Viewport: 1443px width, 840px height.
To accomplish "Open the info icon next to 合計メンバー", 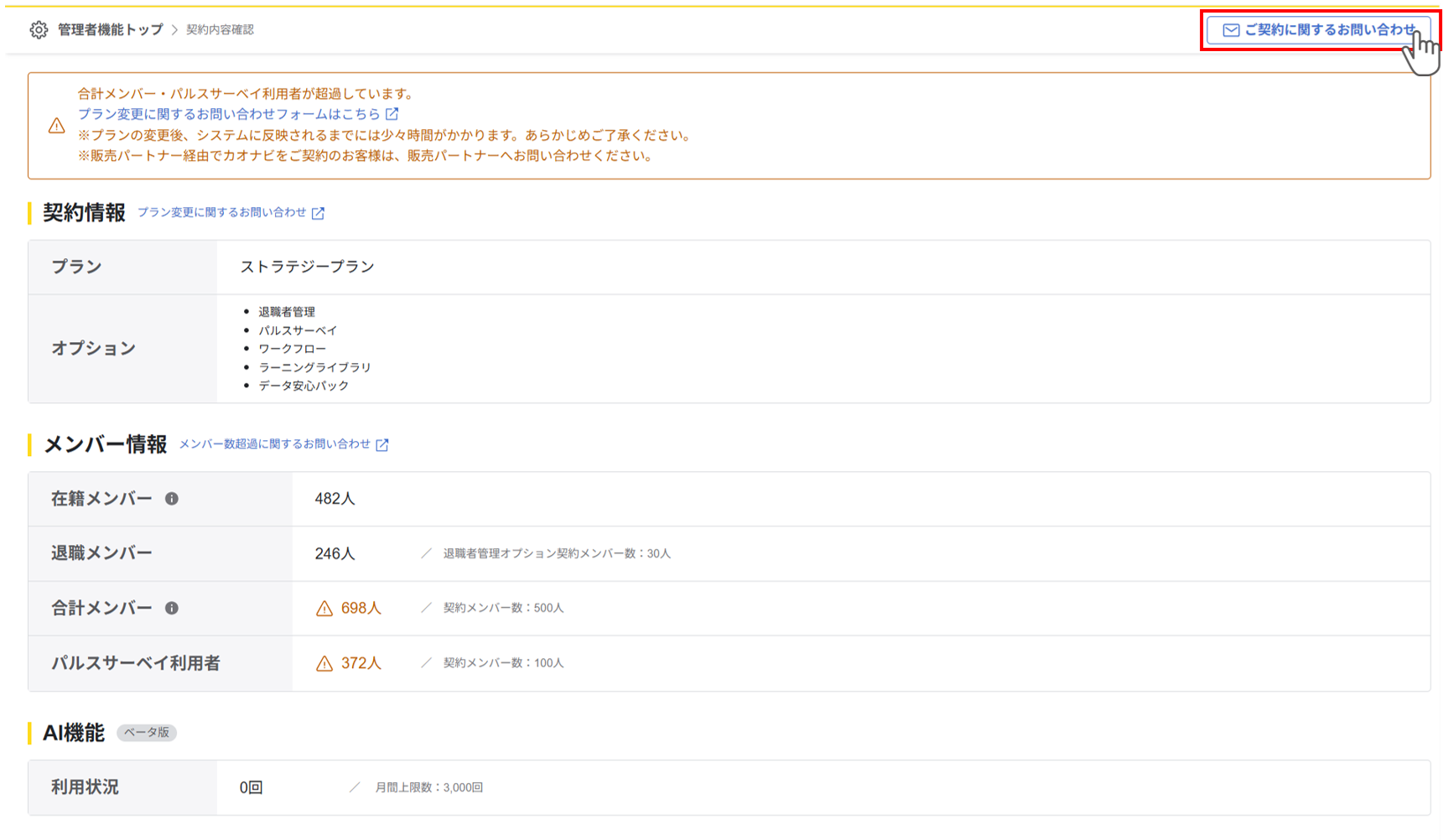I will (174, 608).
